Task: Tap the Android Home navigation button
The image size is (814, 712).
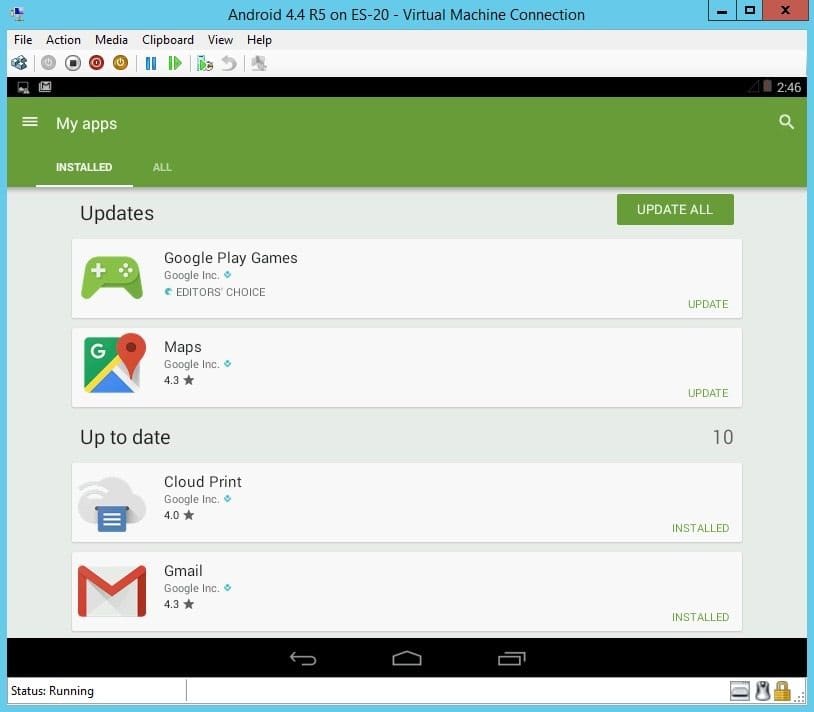Action: pyautogui.click(x=407, y=659)
